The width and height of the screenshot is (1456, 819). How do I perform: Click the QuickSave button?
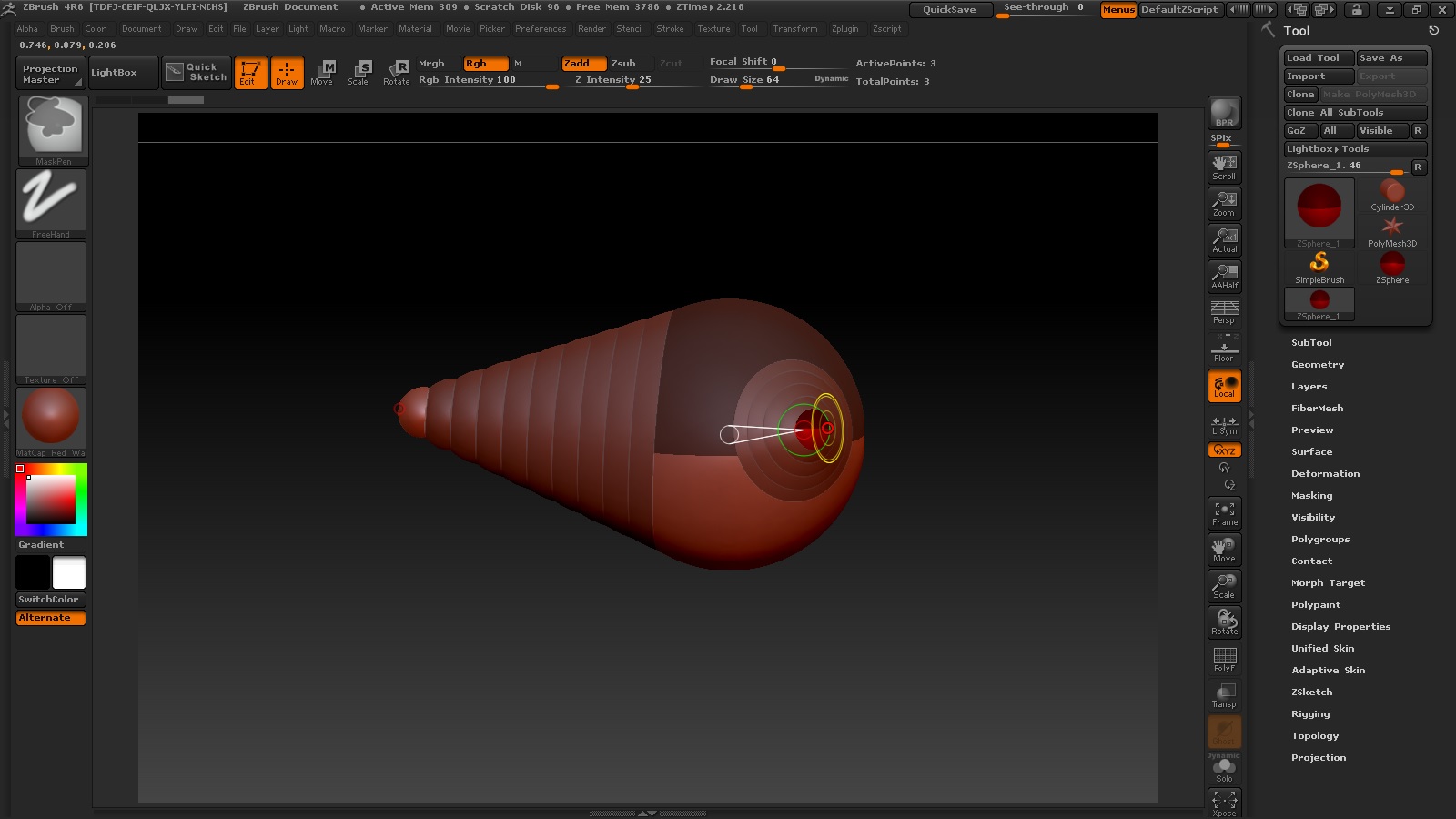949,10
